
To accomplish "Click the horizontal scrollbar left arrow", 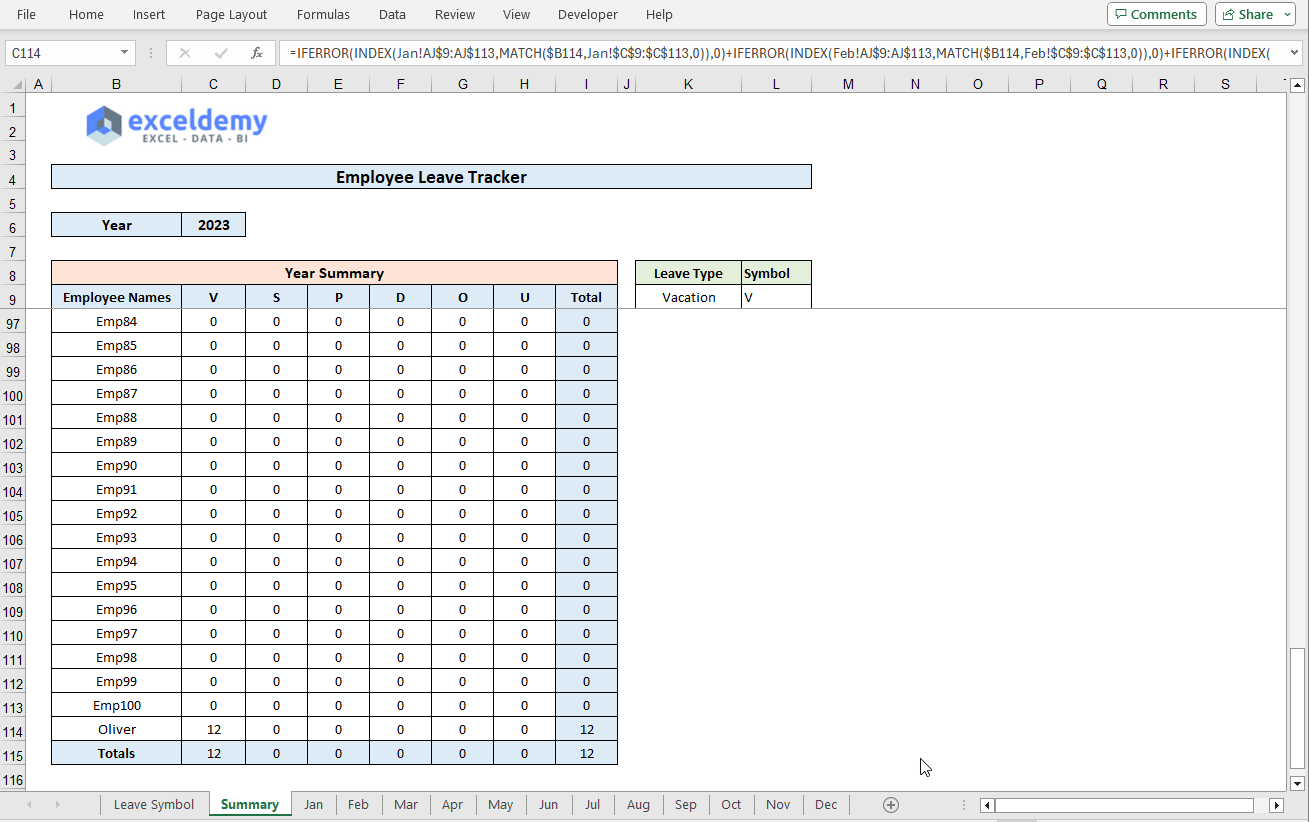I will point(987,805).
